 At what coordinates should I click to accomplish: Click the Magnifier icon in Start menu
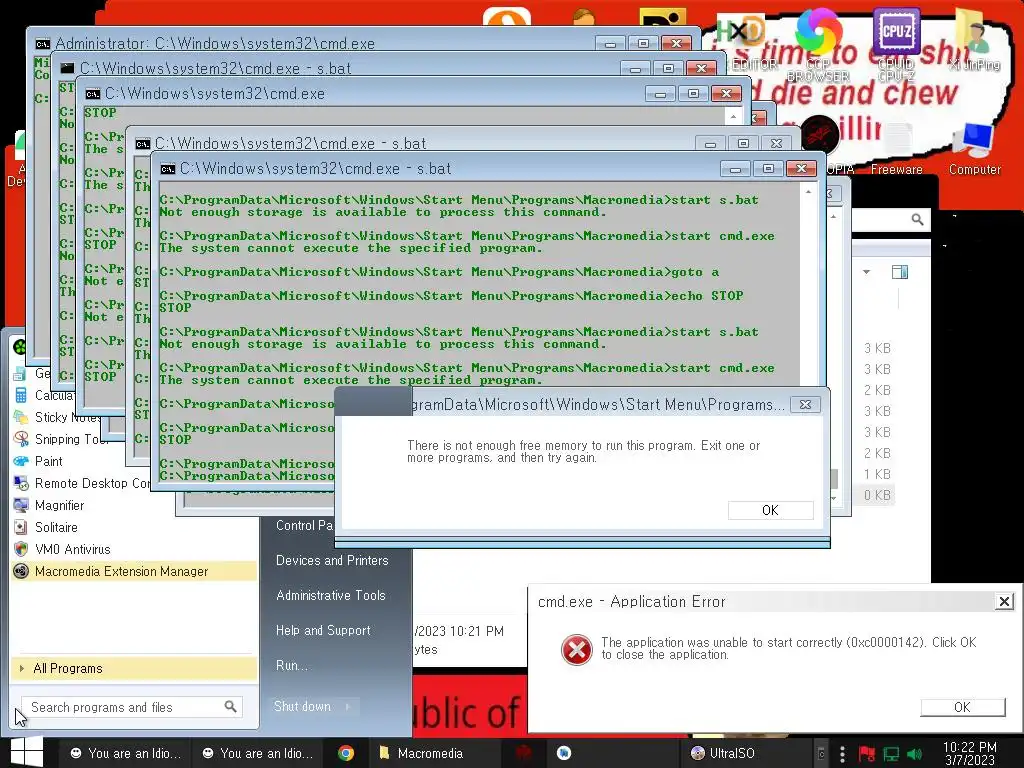point(21,505)
